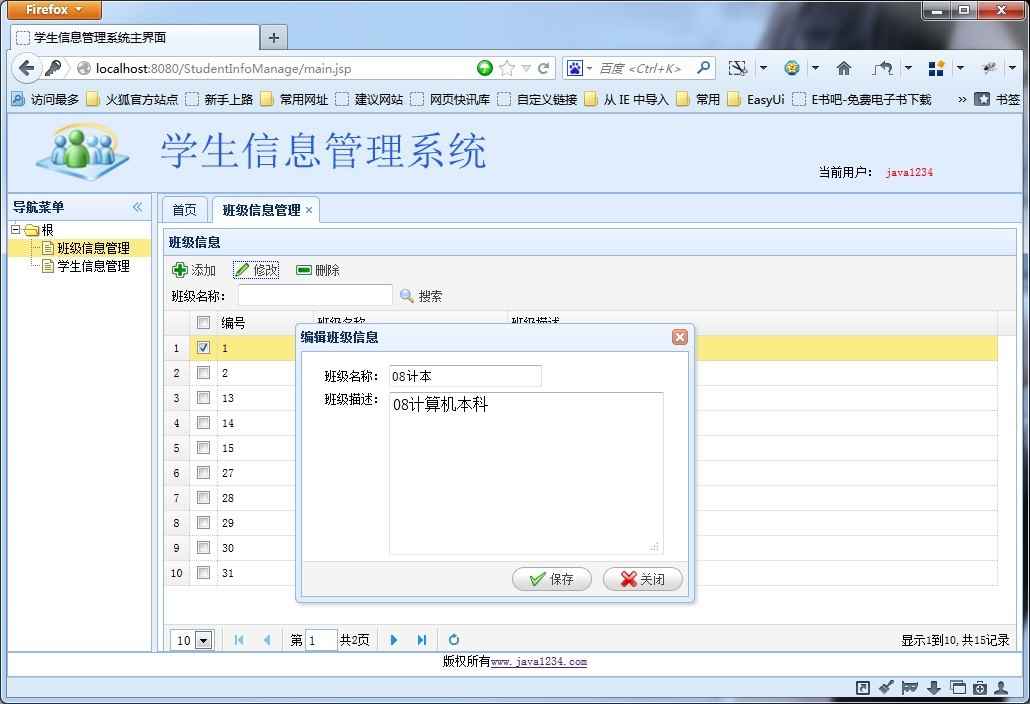
Task: Check the checkbox for row with 编号 2
Action: coord(204,372)
